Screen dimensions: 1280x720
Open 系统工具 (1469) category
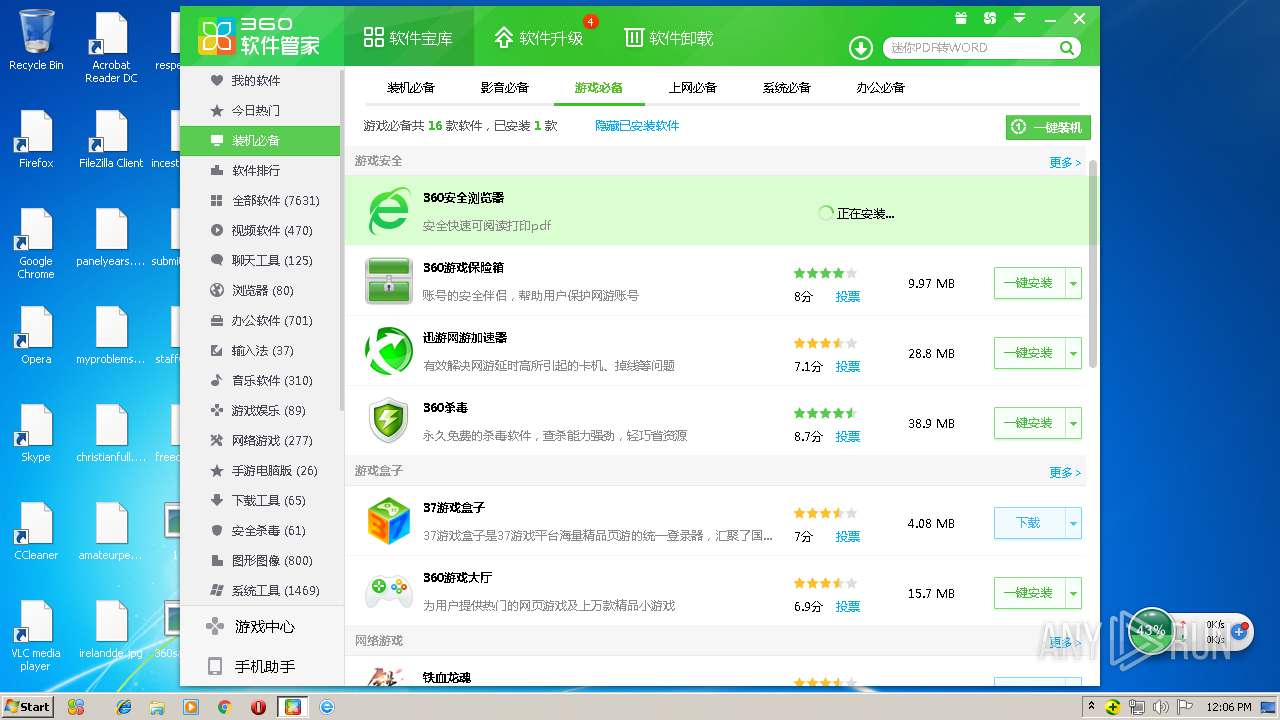point(260,590)
